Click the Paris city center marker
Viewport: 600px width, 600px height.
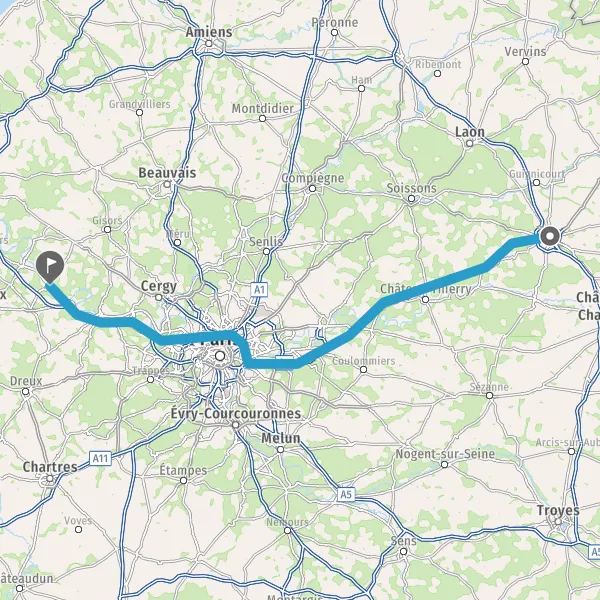click(220, 356)
